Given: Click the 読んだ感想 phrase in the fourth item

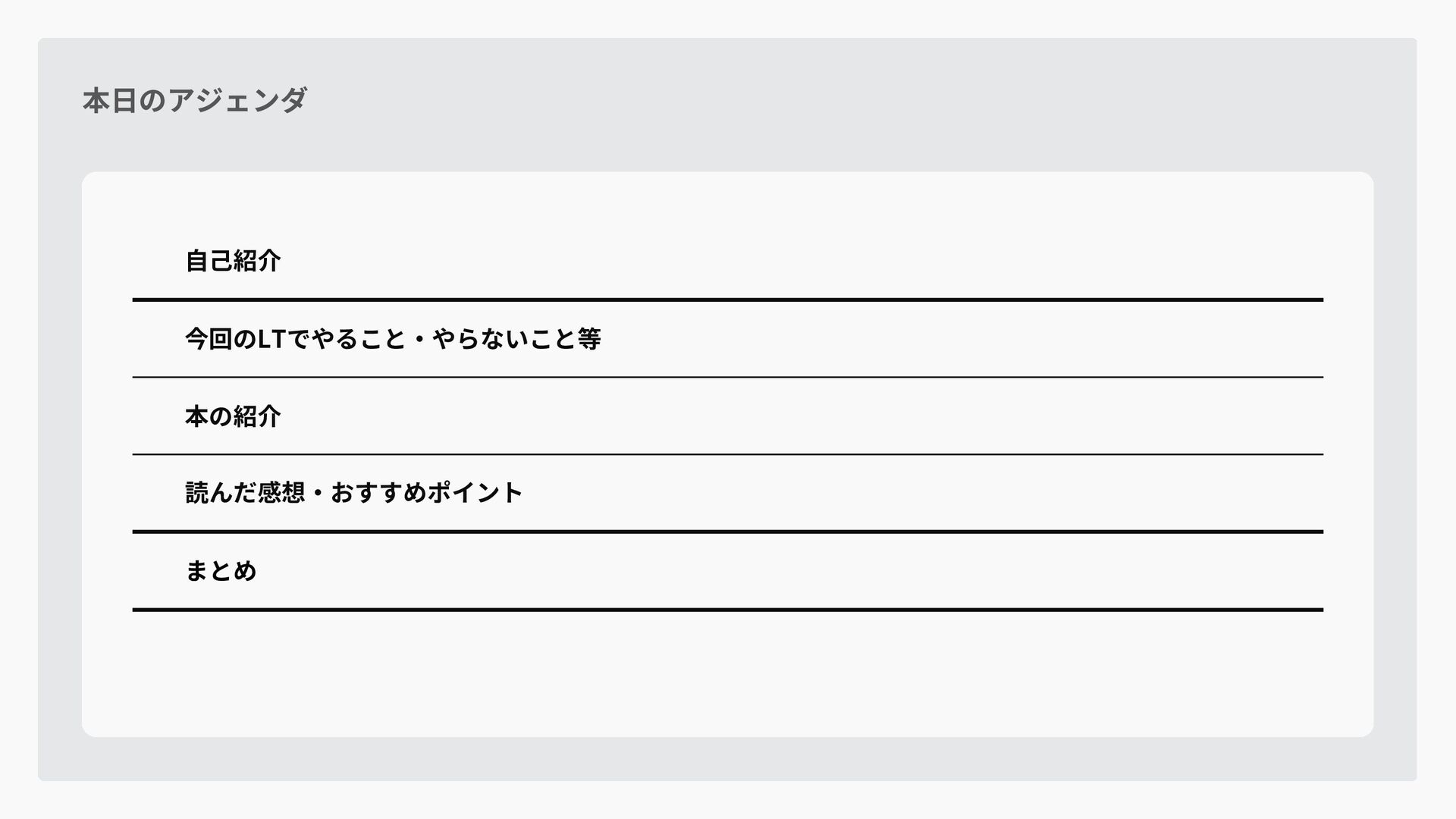Looking at the screenshot, I should (x=245, y=493).
